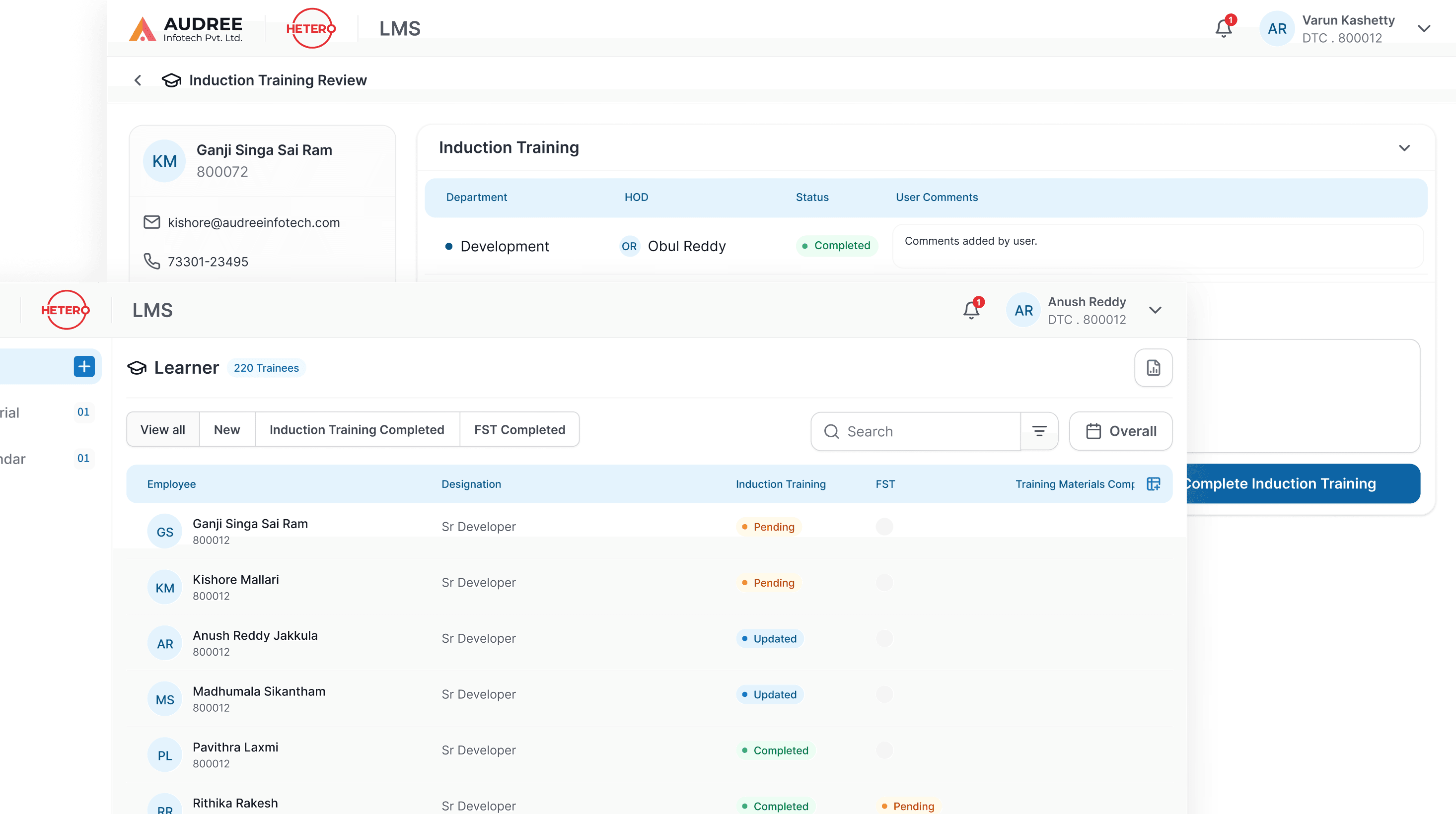Click the filter icon beside the Search field

[x=1040, y=431]
